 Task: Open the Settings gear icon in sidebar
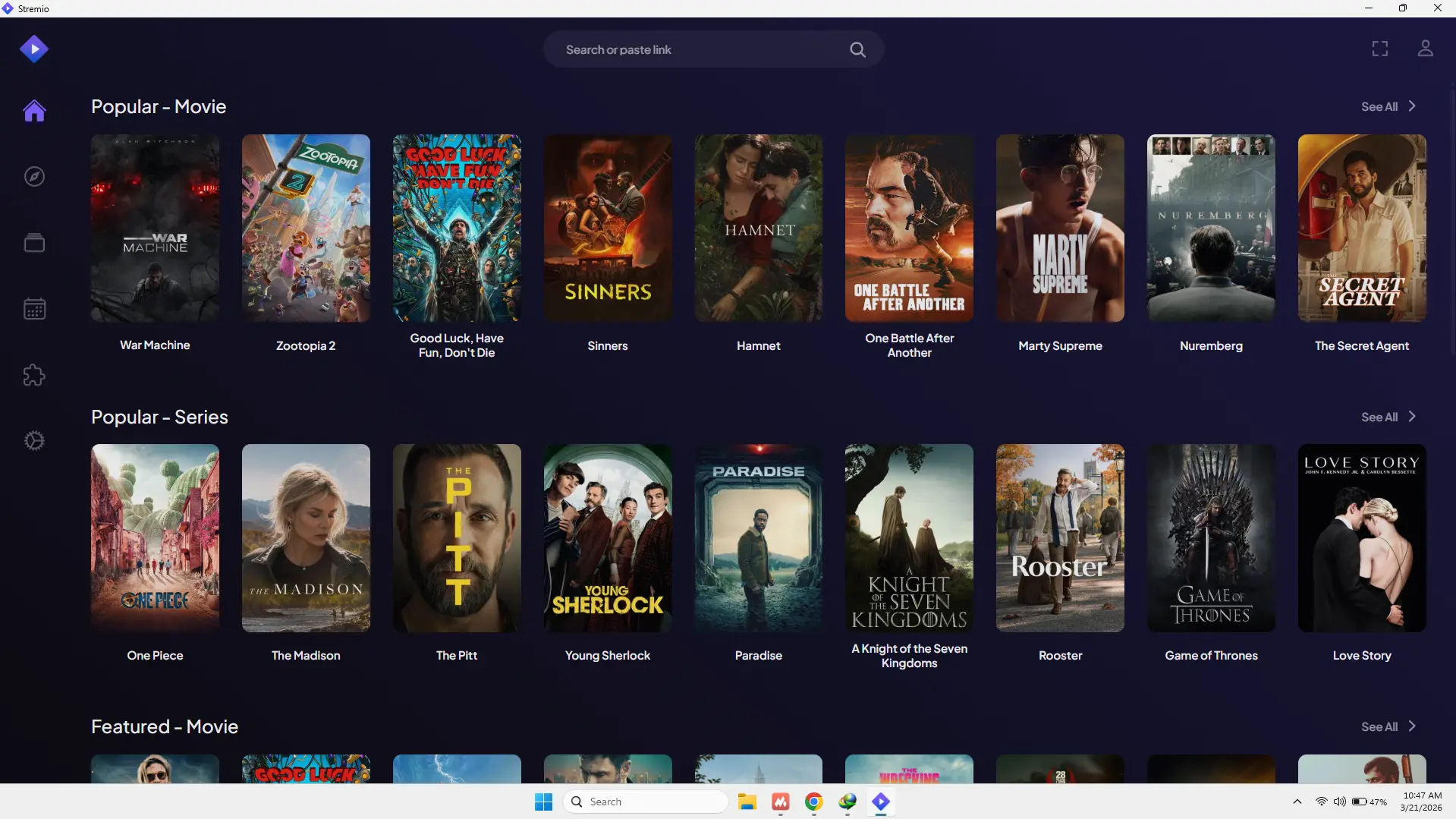(x=34, y=441)
